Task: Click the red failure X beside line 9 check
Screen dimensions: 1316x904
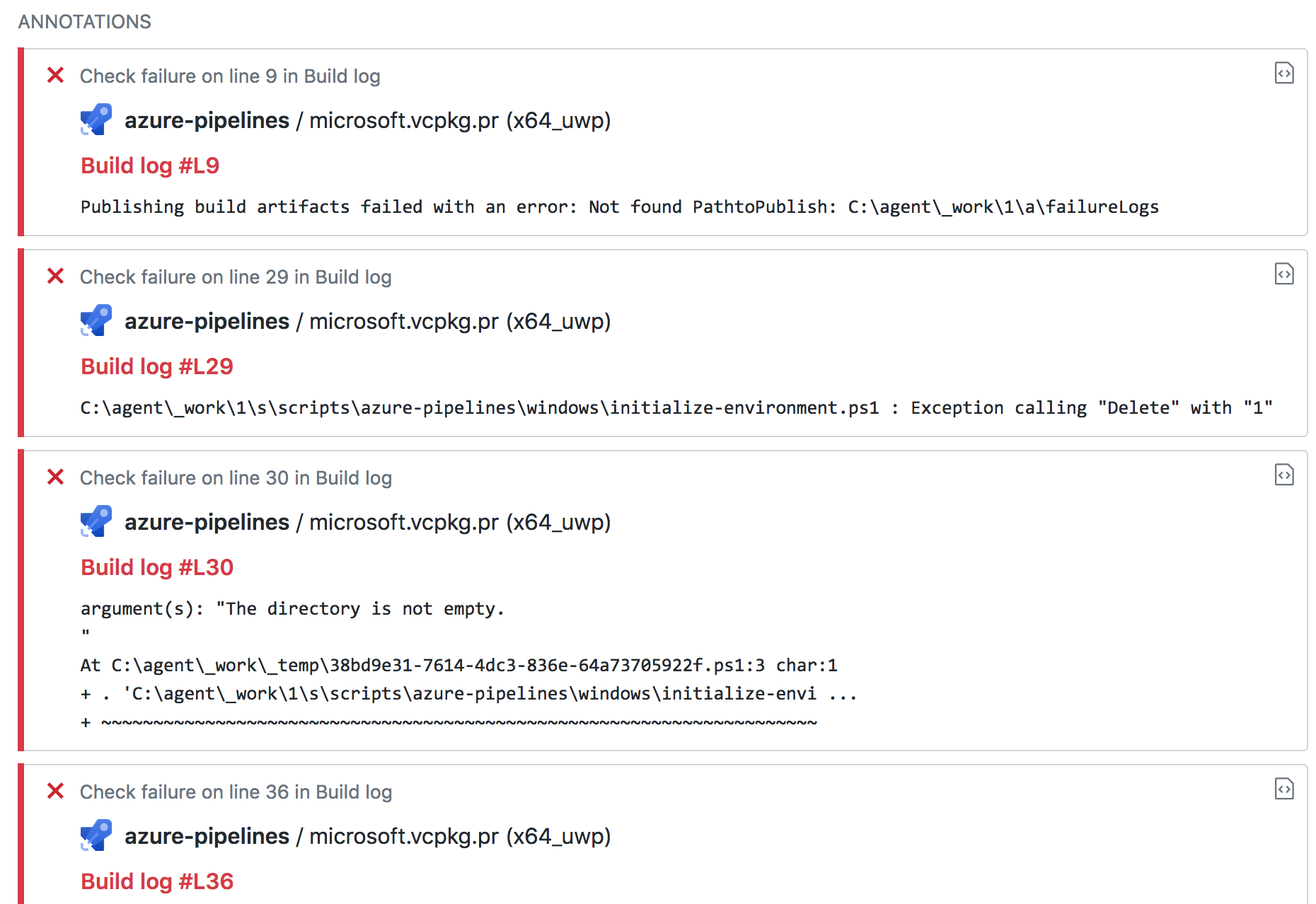Action: click(55, 75)
